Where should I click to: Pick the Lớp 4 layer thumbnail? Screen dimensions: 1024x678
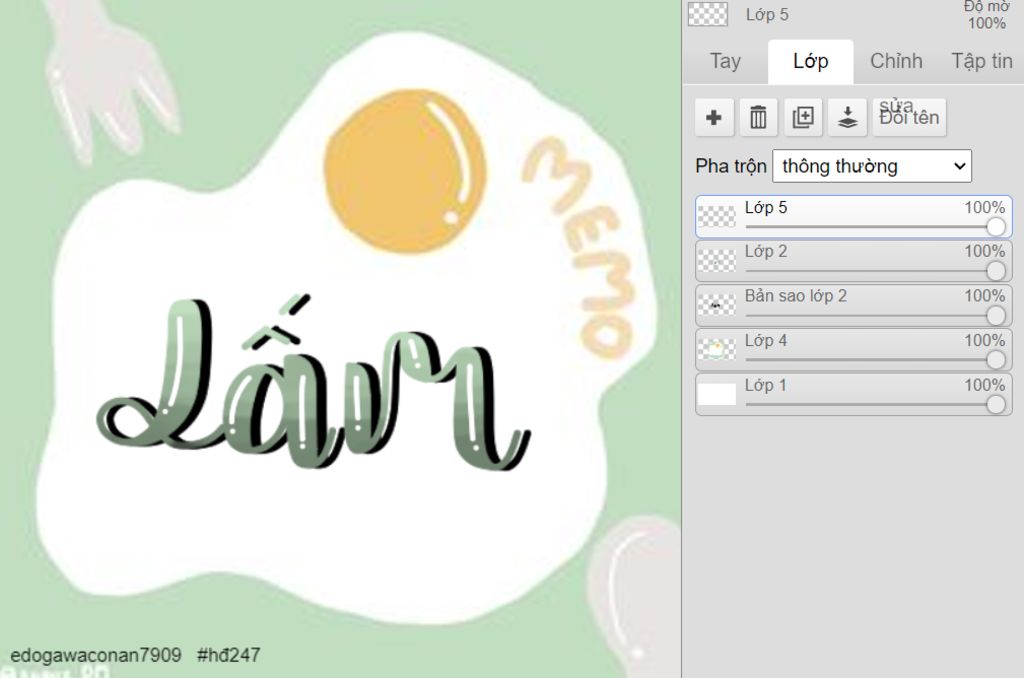click(716, 349)
